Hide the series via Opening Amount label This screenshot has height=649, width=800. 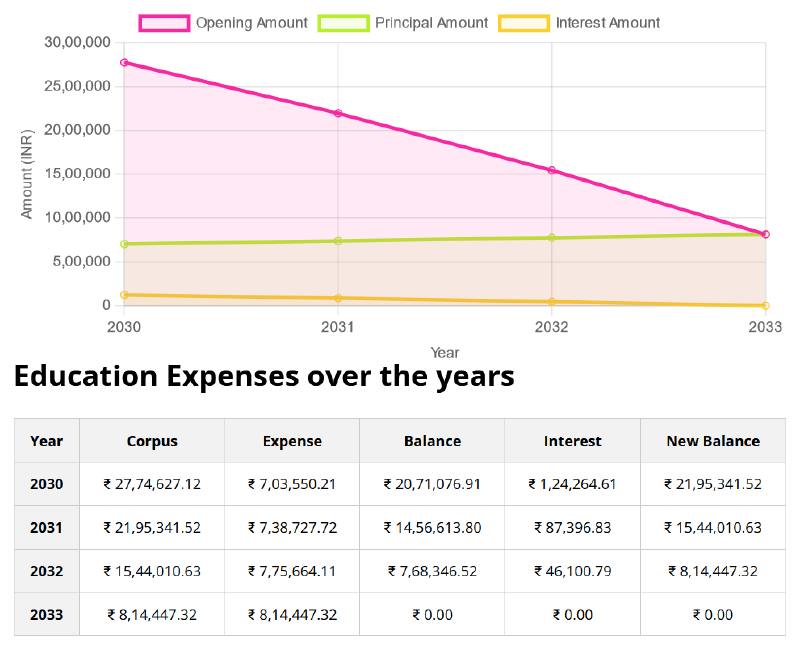pyautogui.click(x=251, y=23)
